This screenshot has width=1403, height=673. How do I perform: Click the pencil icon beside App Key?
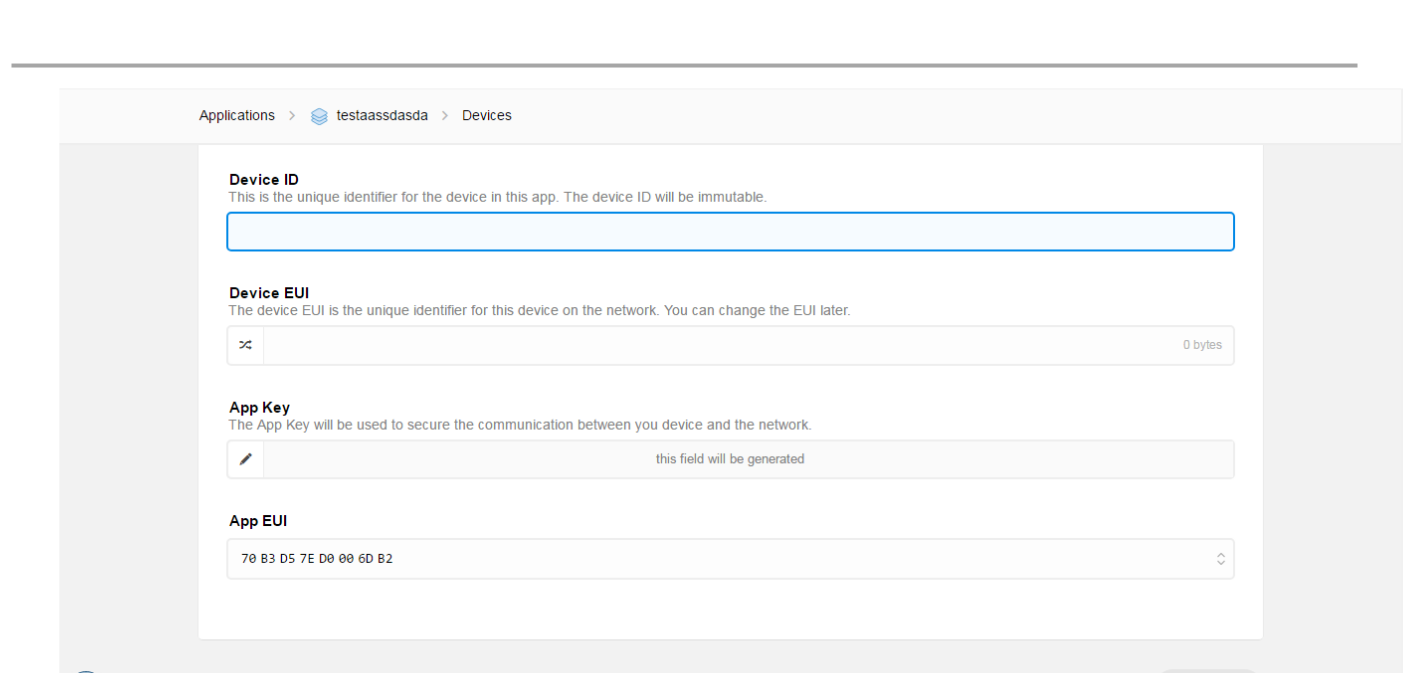click(245, 459)
